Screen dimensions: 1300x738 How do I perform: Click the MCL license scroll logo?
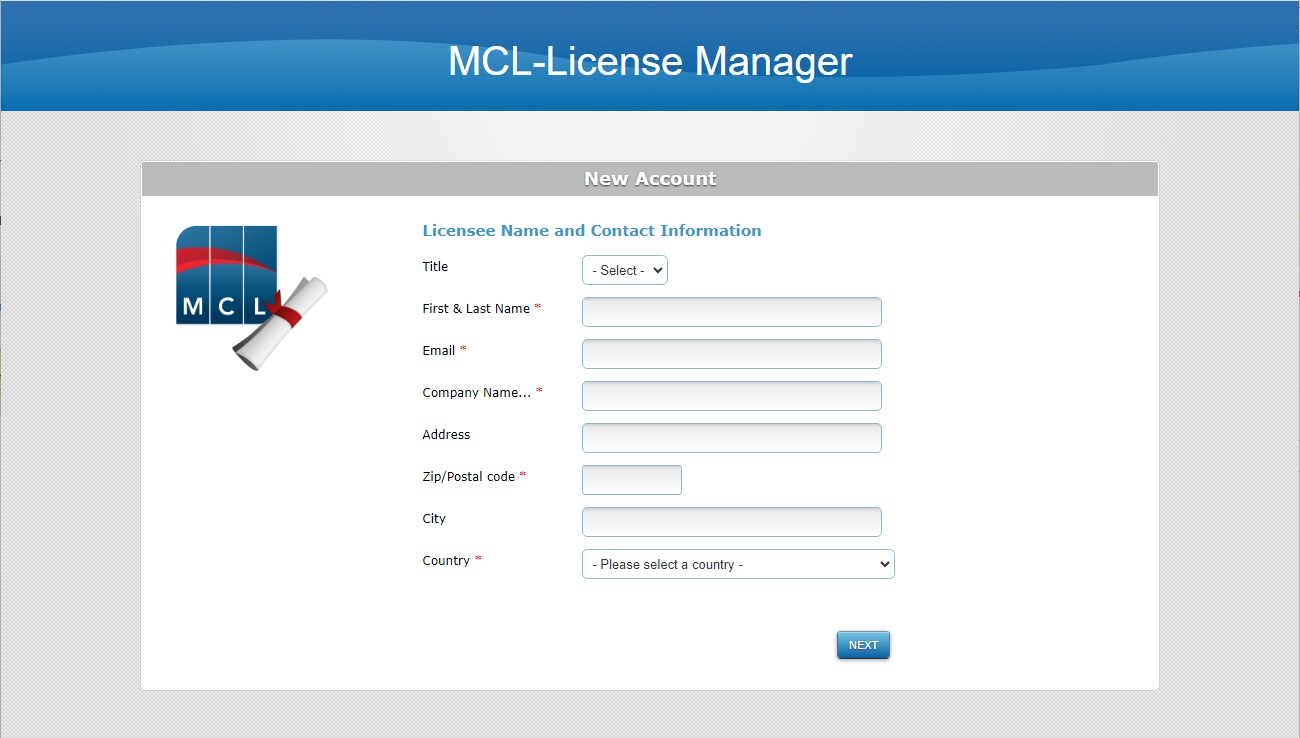(252, 298)
